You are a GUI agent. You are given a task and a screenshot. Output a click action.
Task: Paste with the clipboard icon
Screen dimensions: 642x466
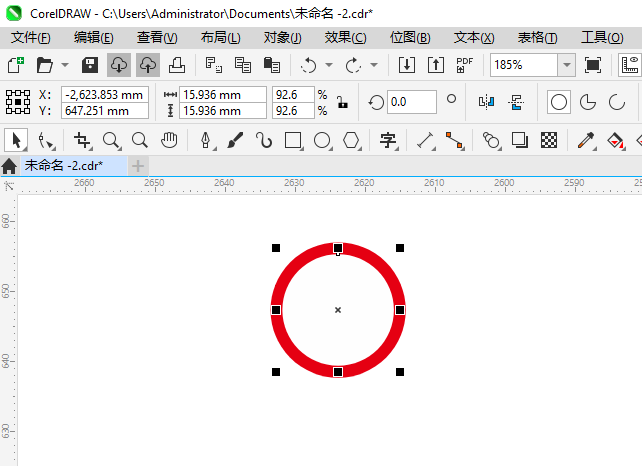coord(271,65)
